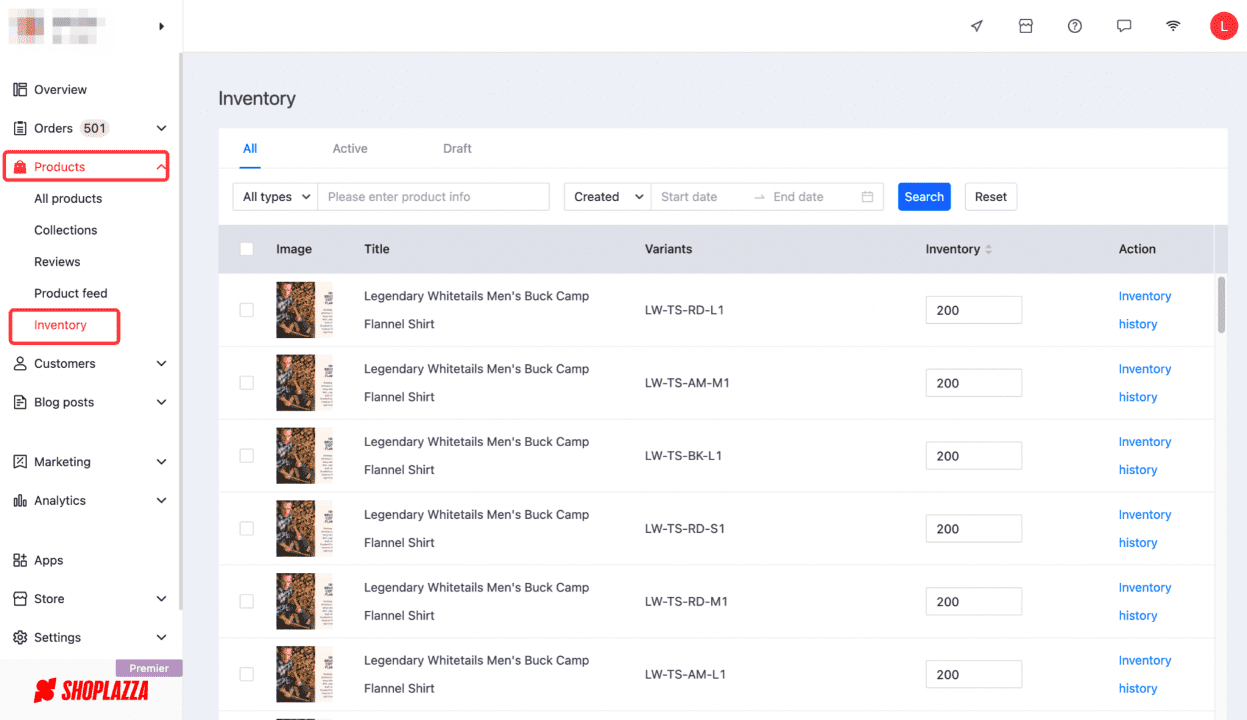Open Inventory history for LW-TS-RD-S1
The width and height of the screenshot is (1247, 720).
(x=1145, y=529)
